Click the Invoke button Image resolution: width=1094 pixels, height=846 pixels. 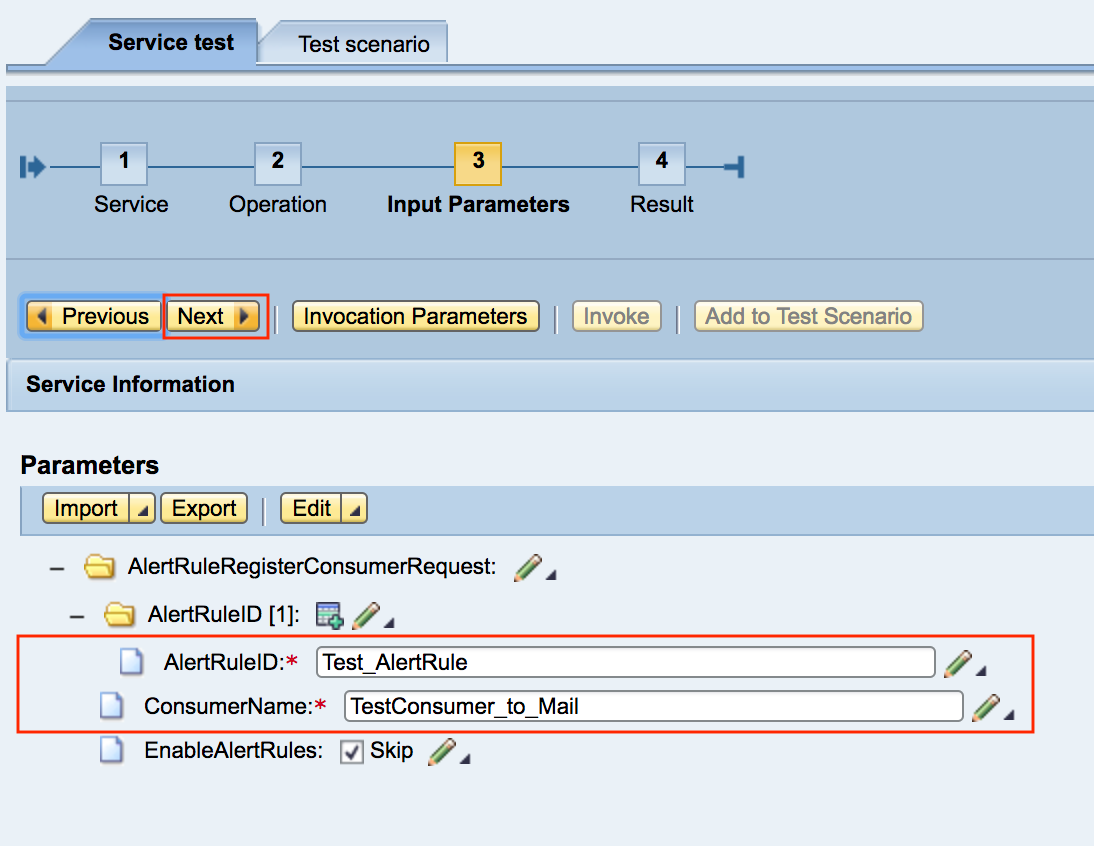(616, 316)
